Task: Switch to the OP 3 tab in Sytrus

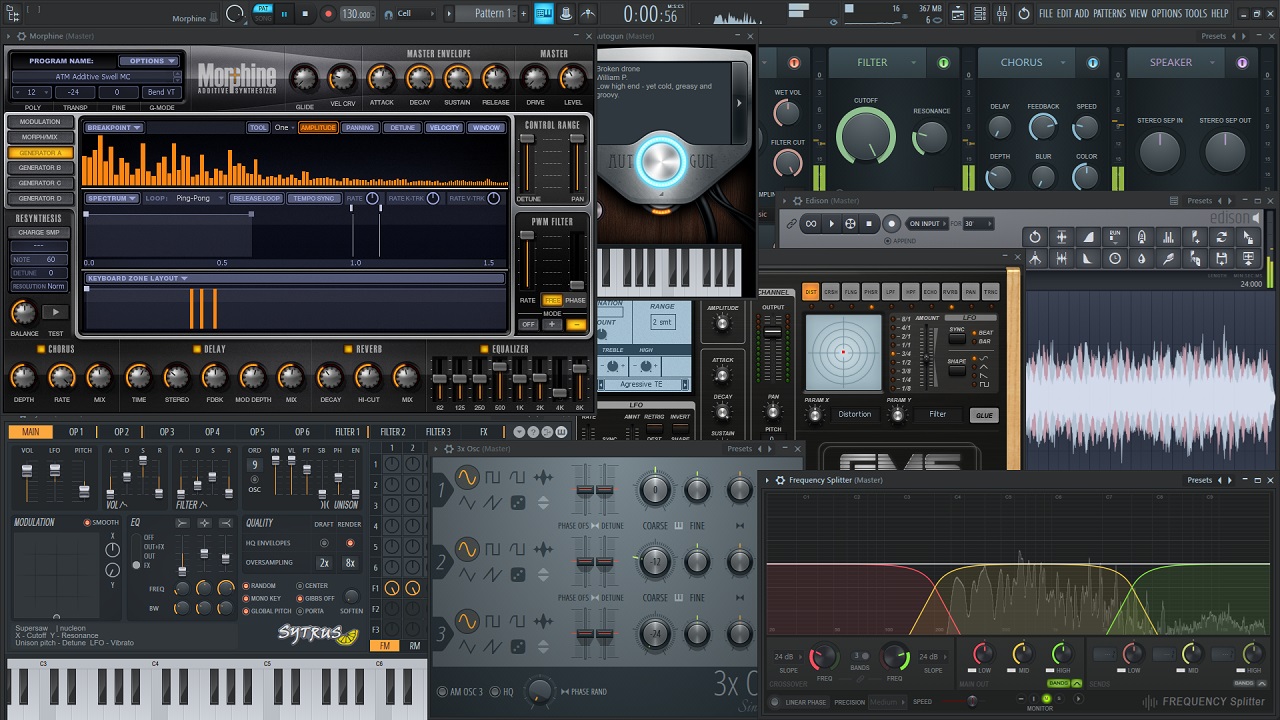Action: coord(166,432)
